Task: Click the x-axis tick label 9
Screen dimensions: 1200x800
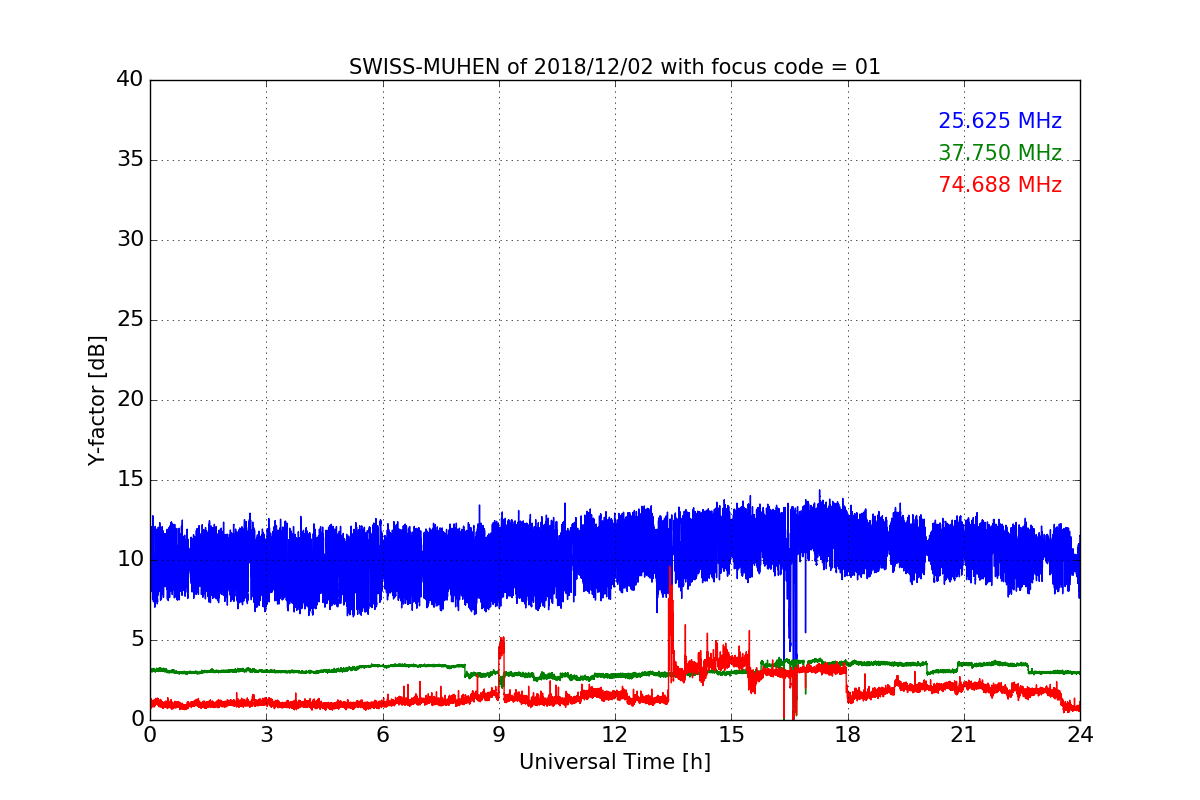Action: [x=499, y=735]
